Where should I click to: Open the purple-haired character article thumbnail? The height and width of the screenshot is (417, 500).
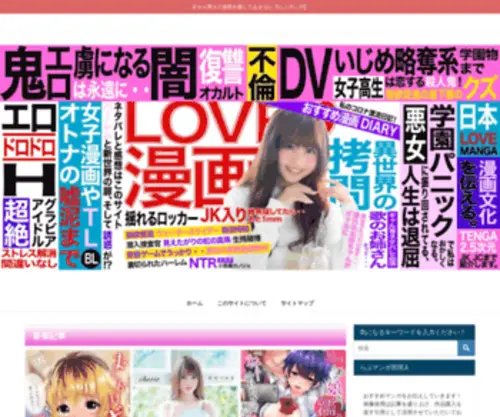293,383
